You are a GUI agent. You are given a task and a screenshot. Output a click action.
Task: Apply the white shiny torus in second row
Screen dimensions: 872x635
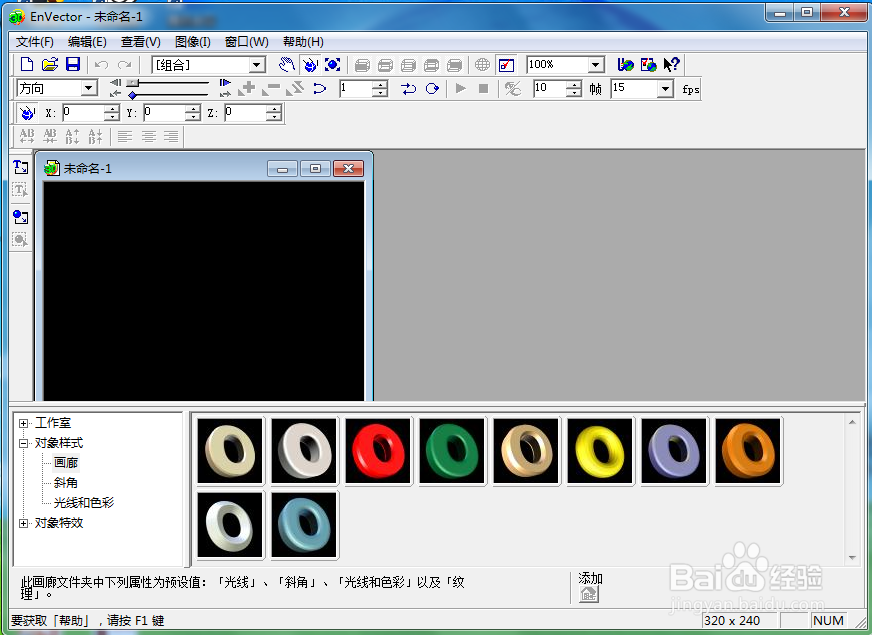pos(230,525)
